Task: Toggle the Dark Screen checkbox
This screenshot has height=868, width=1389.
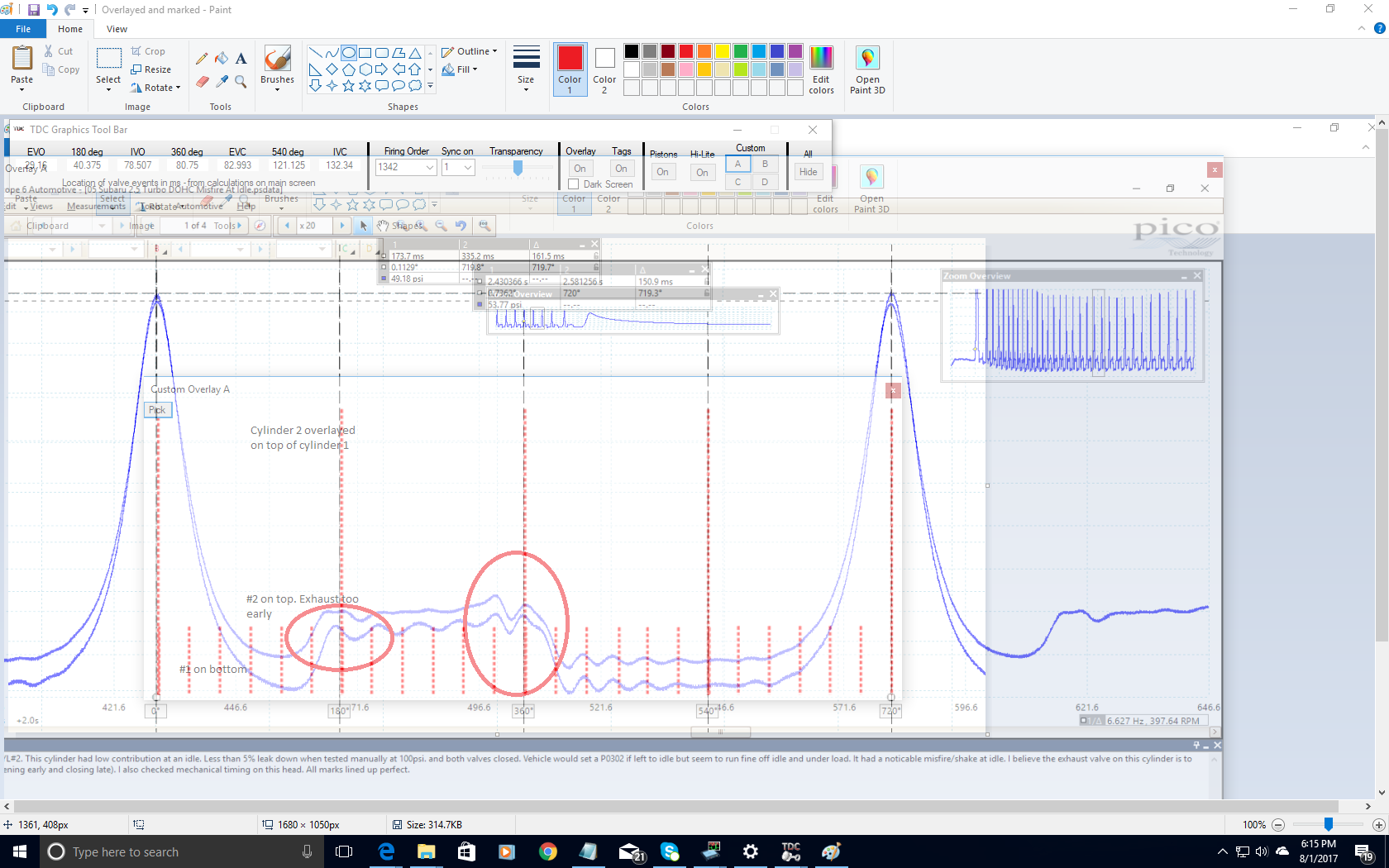Action: click(x=574, y=184)
